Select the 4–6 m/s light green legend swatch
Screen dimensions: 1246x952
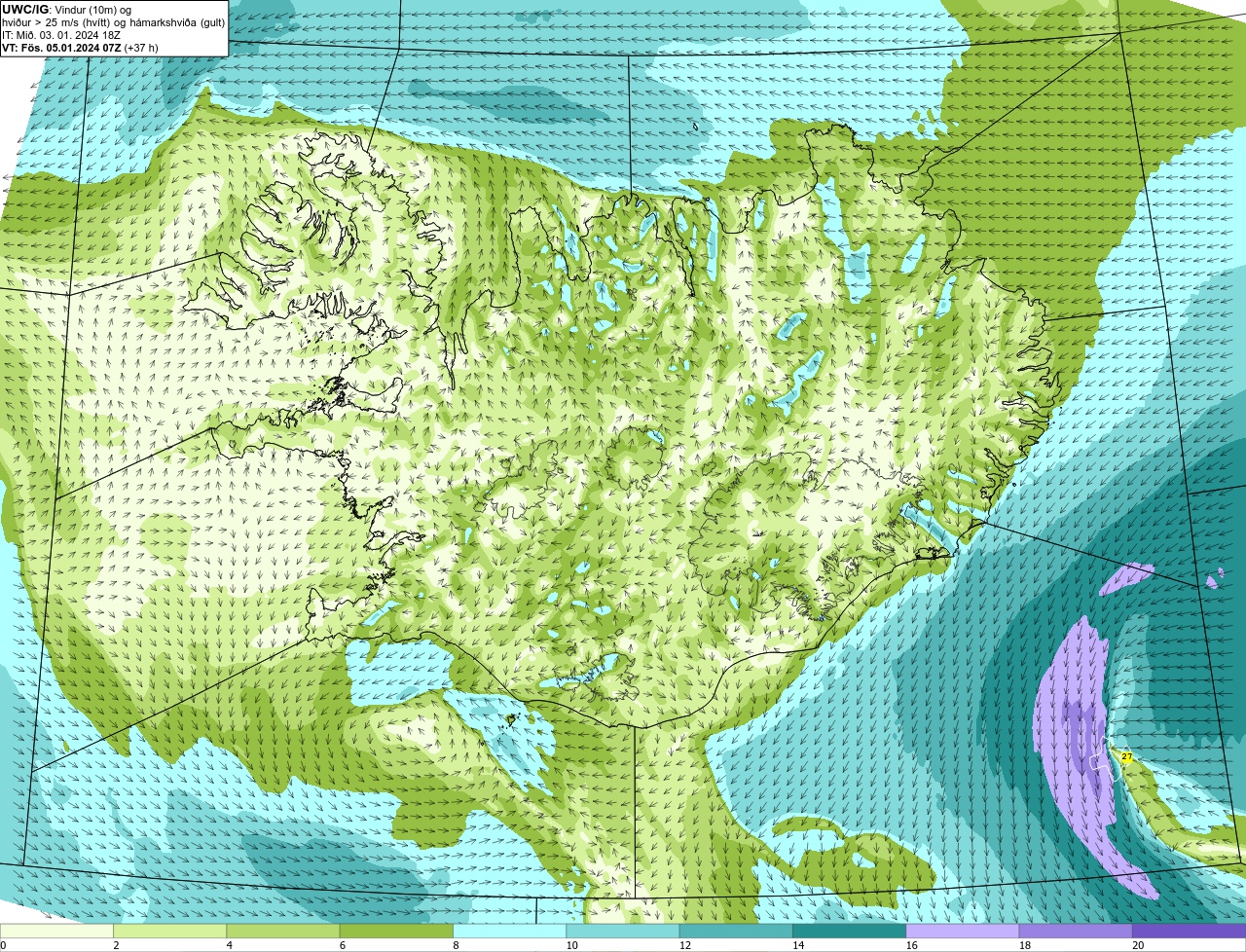[283, 932]
